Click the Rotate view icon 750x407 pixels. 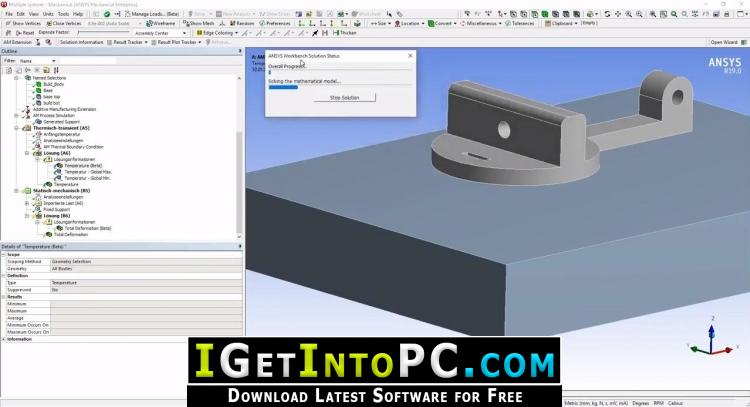pos(607,14)
